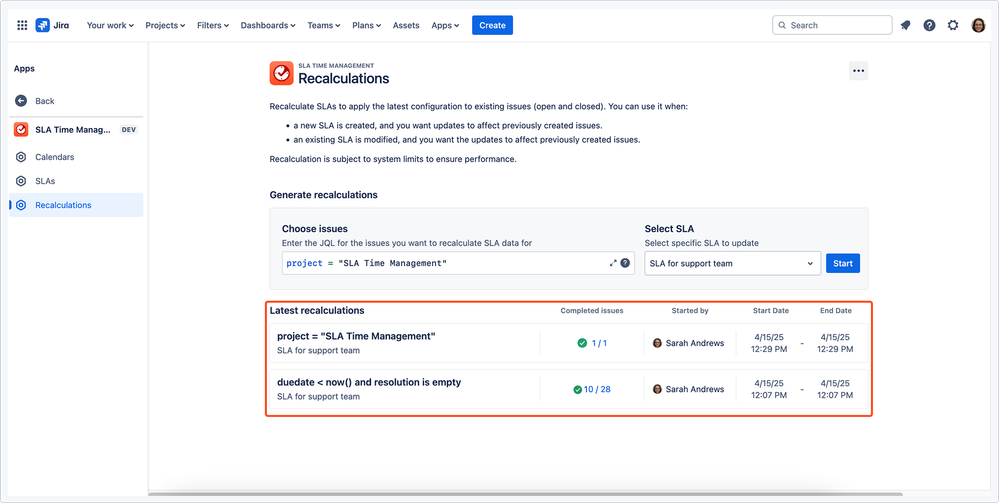Select SLAs in the sidebar
The height and width of the screenshot is (503, 999).
point(45,181)
